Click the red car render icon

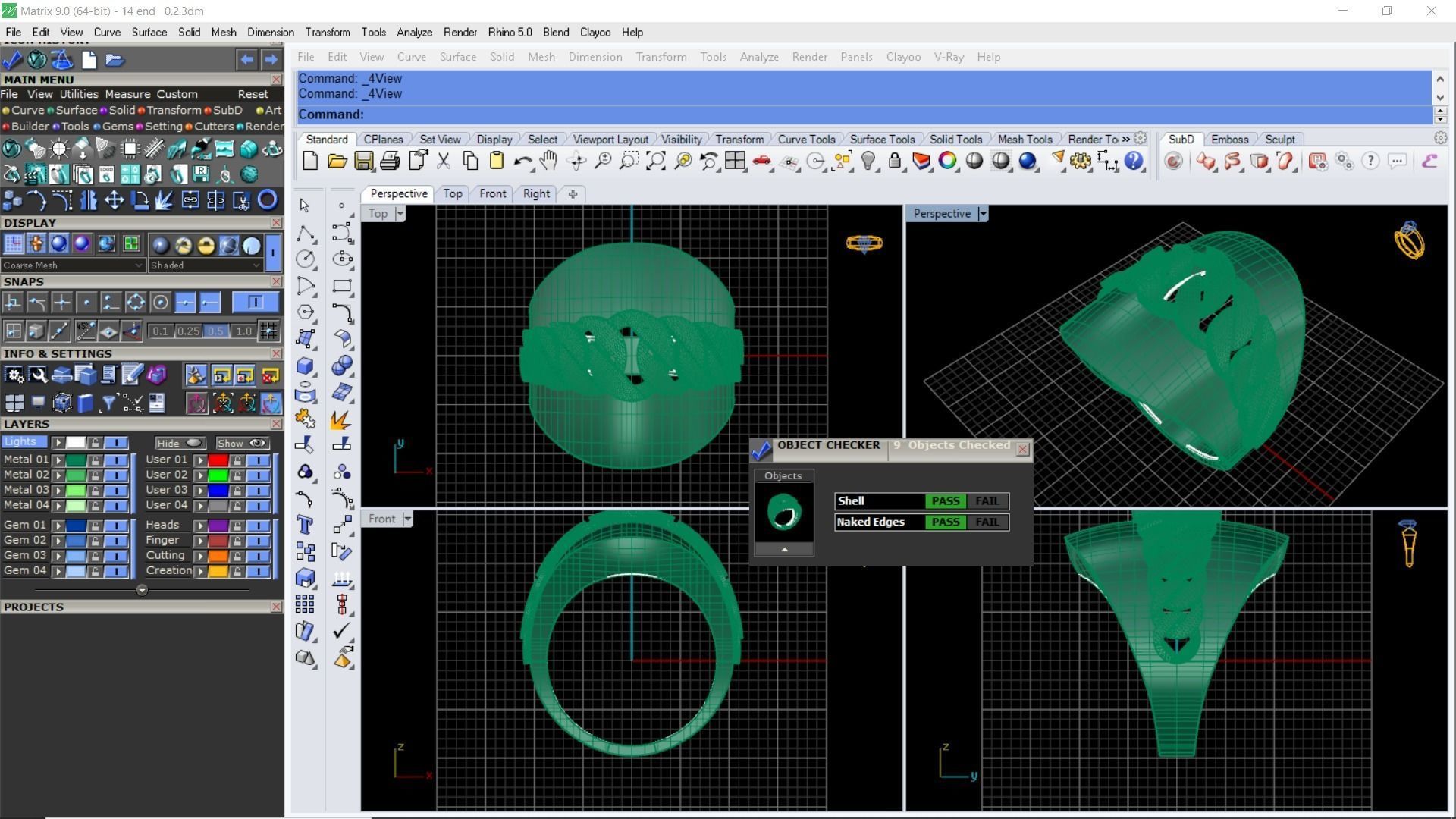762,161
